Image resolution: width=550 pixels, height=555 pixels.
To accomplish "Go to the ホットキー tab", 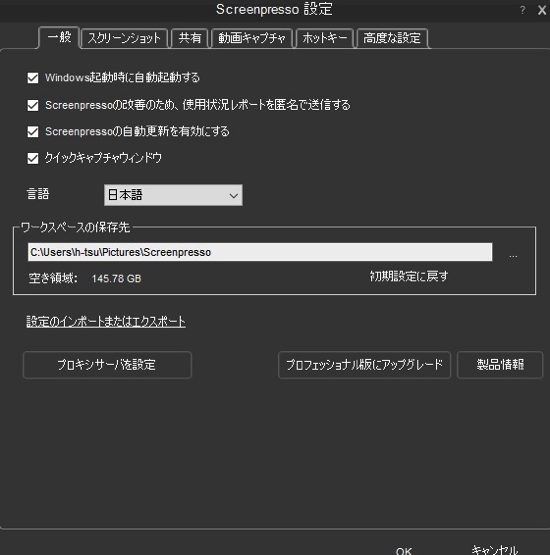I will click(x=325, y=38).
